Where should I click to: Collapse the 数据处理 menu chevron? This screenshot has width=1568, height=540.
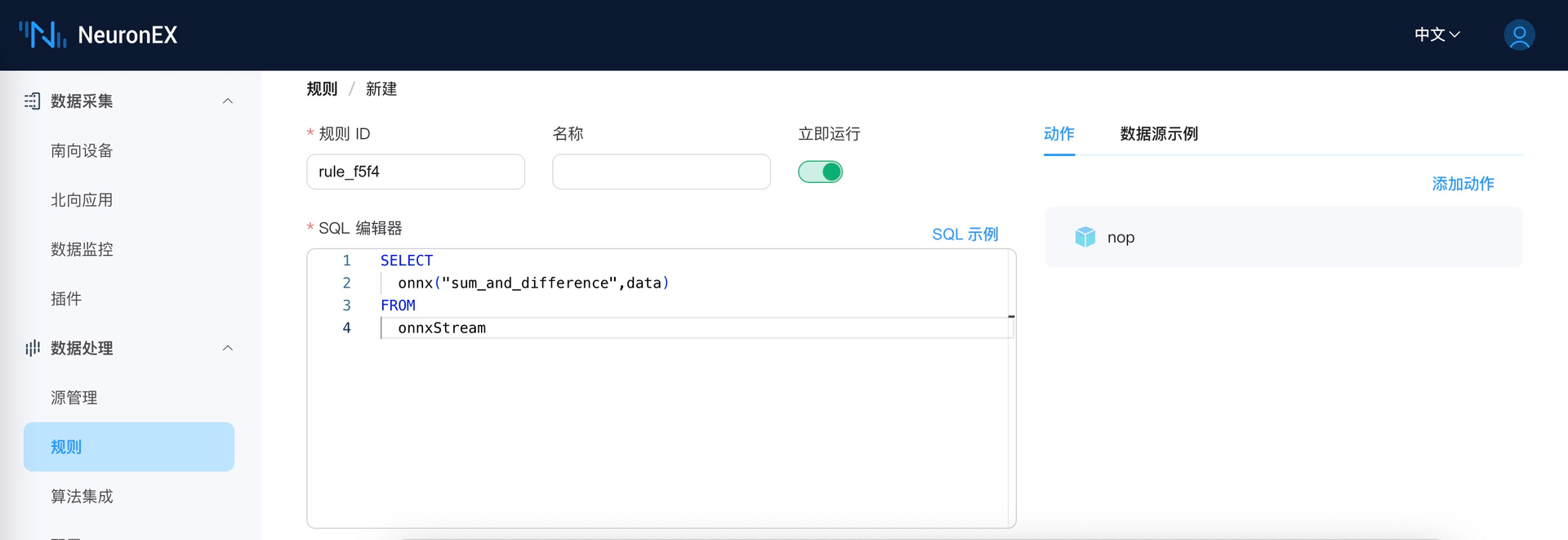[228, 348]
